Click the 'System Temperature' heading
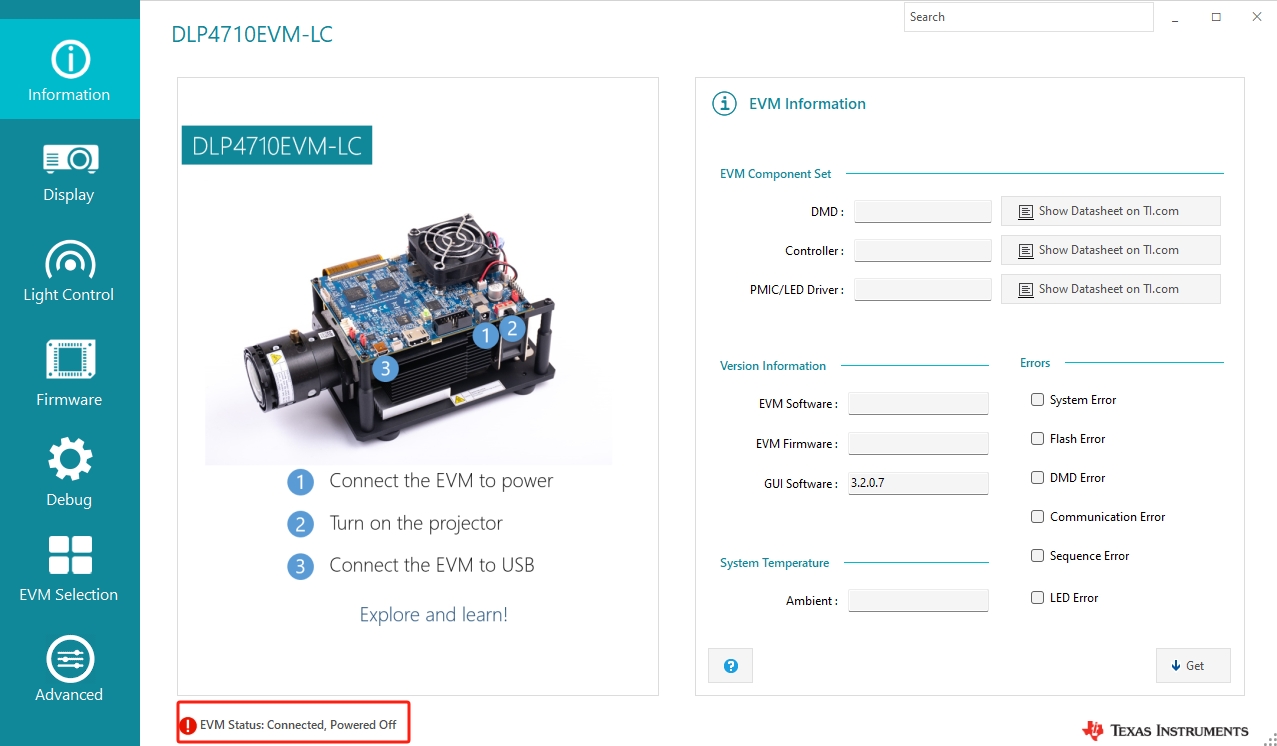1277x746 pixels. [774, 563]
